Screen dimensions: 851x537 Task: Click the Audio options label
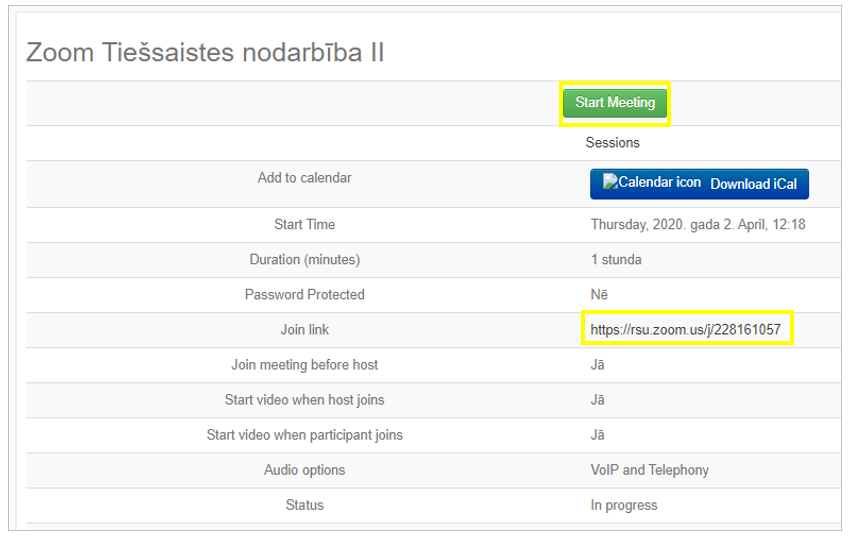(x=304, y=470)
